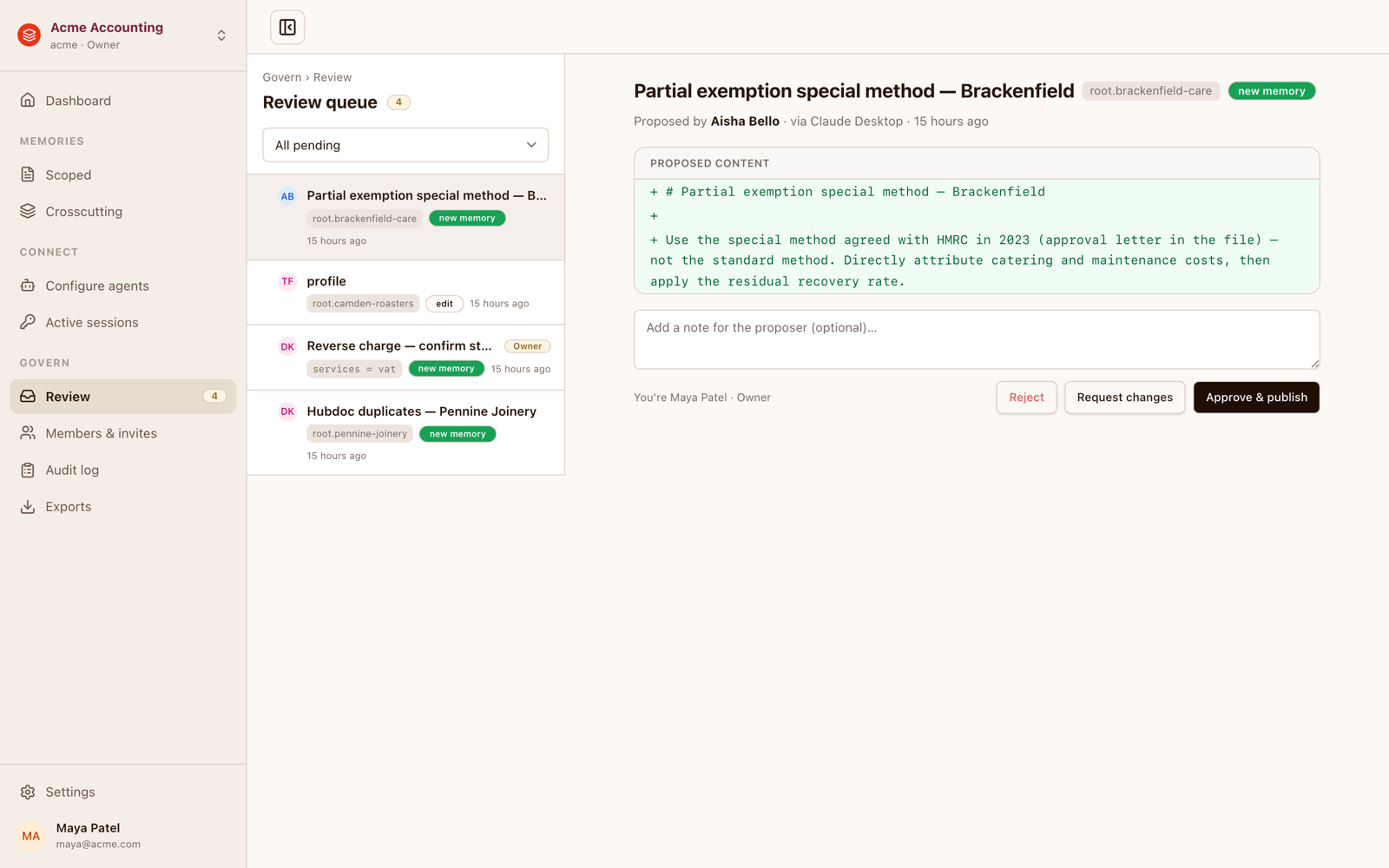Image resolution: width=1389 pixels, height=868 pixels.
Task: Open the All pending filter dropdown
Action: (x=405, y=145)
